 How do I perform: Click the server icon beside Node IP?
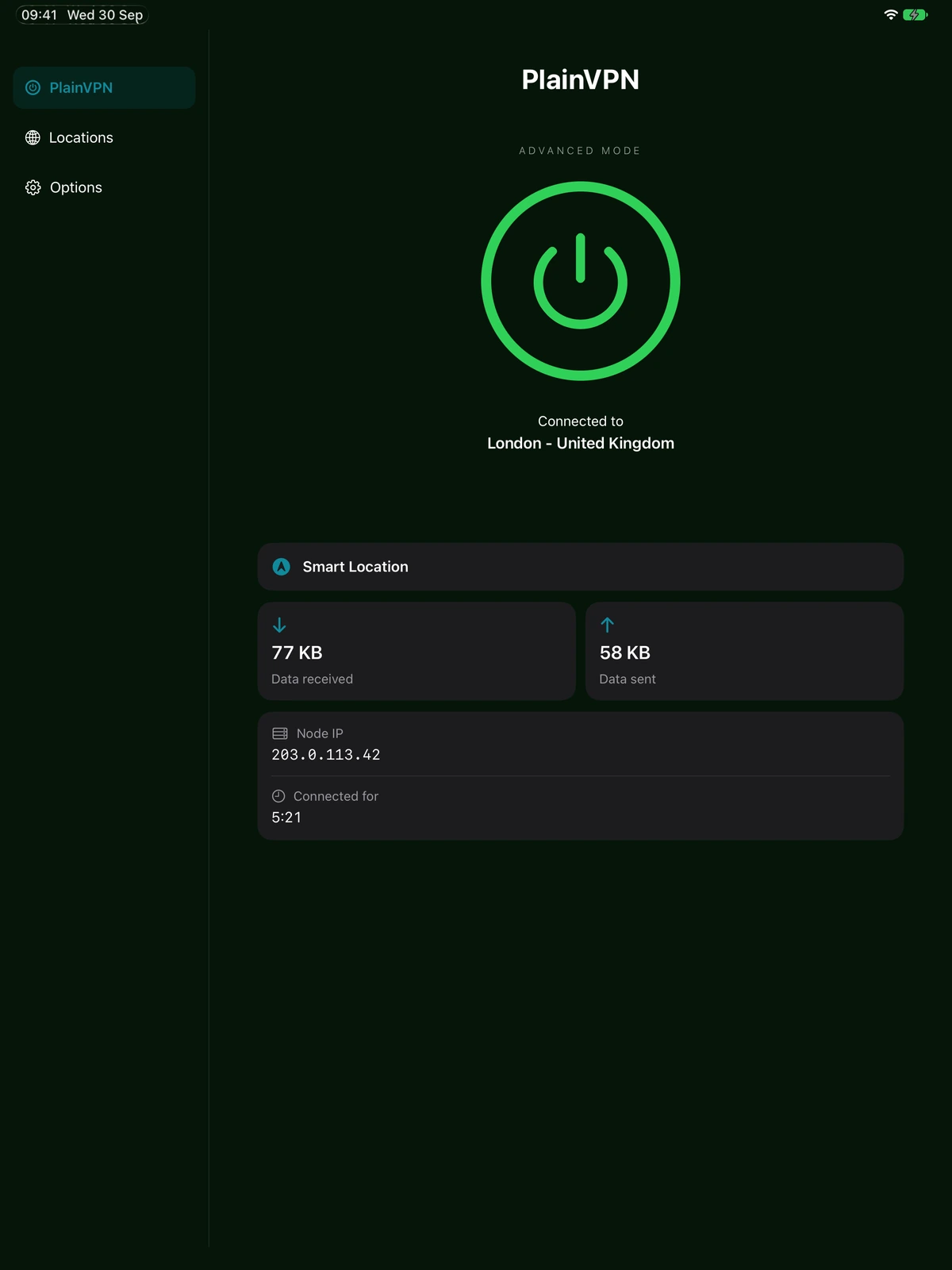[x=280, y=733]
